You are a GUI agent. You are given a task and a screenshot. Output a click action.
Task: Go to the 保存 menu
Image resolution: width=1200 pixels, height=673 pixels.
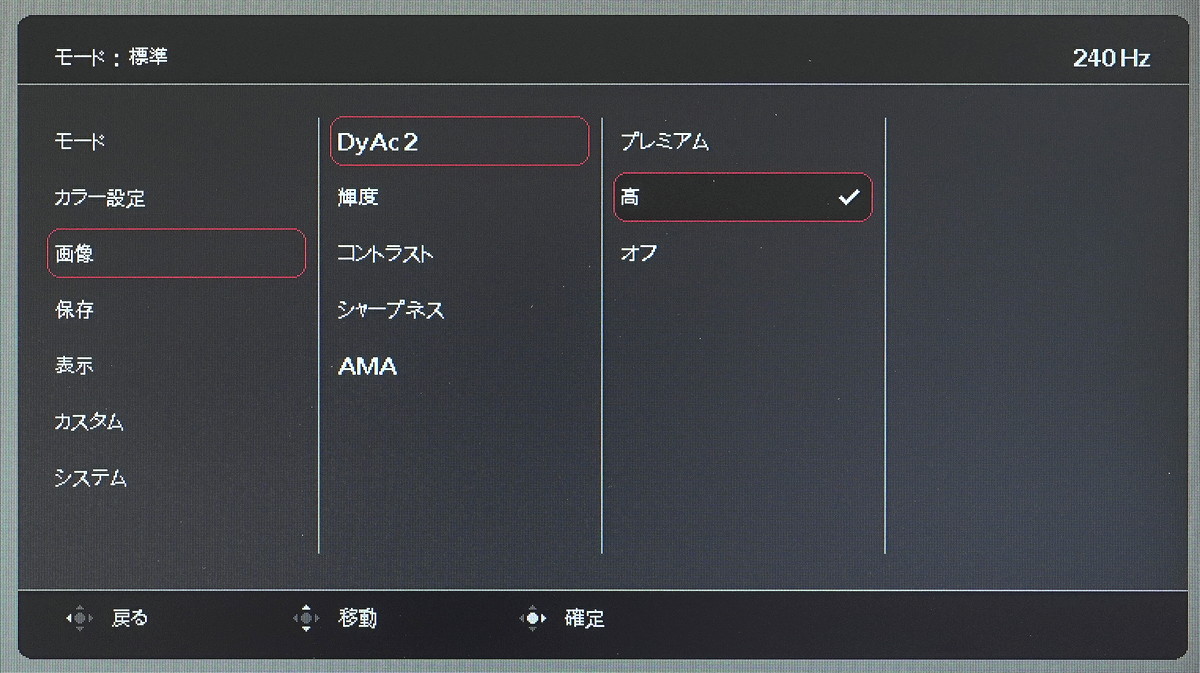click(176, 310)
